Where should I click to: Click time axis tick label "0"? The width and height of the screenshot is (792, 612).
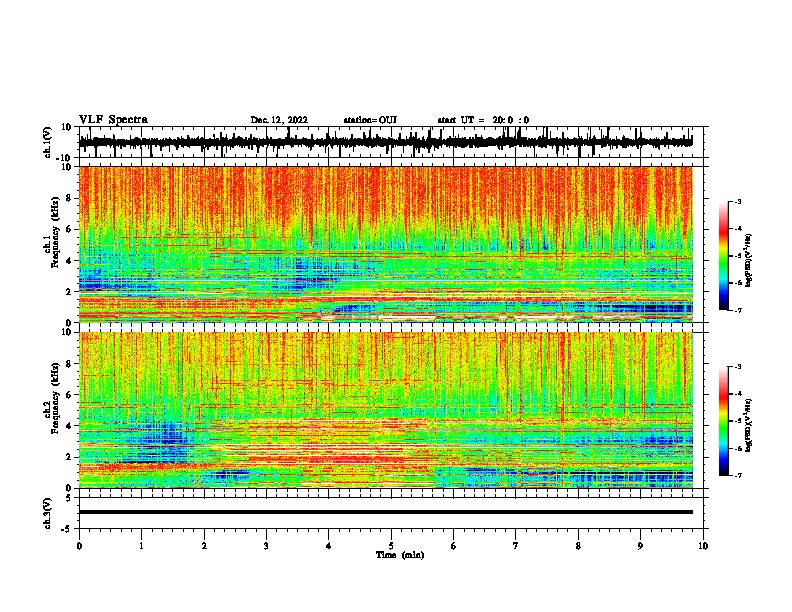[x=79, y=546]
